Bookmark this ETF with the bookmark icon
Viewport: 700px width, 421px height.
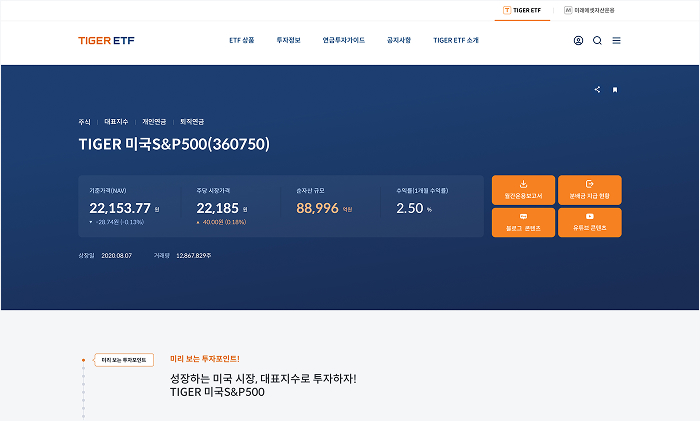[x=615, y=90]
